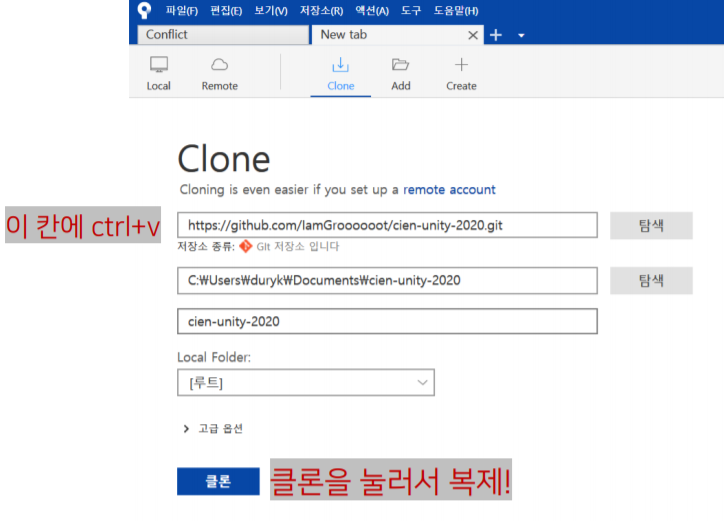The image size is (724, 521).
Task: Open the 액션(A) menu
Action: [372, 11]
